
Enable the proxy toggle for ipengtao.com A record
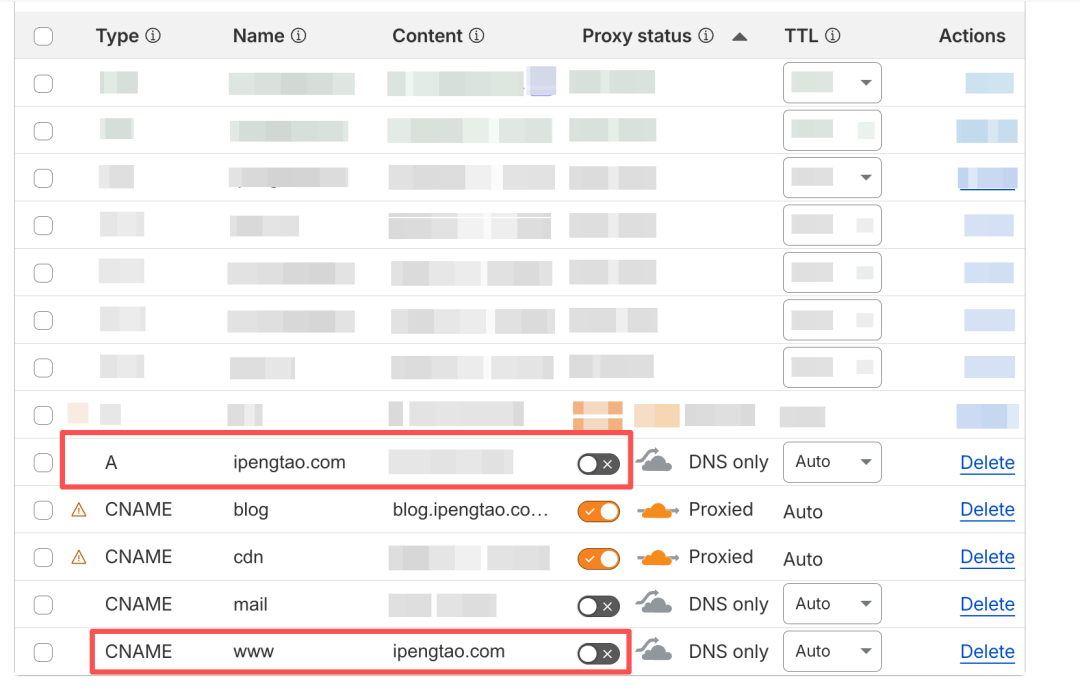click(599, 462)
